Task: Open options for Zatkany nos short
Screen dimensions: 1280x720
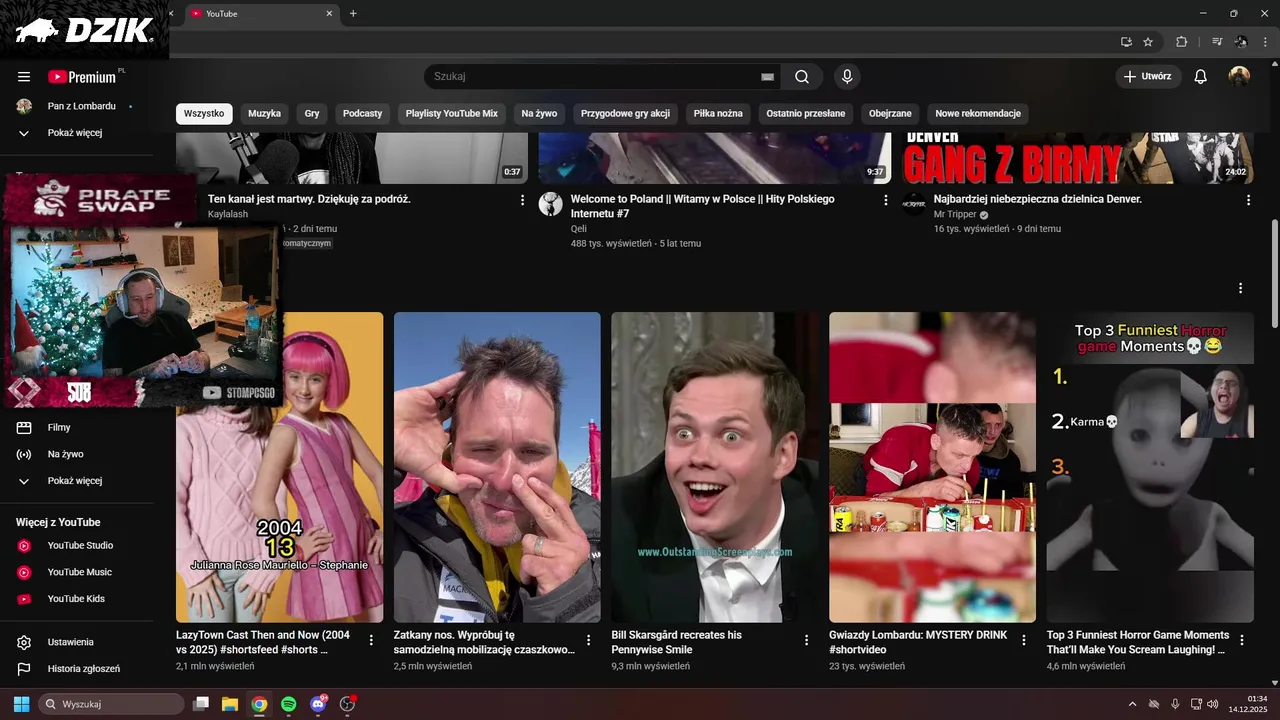Action: pos(589,640)
